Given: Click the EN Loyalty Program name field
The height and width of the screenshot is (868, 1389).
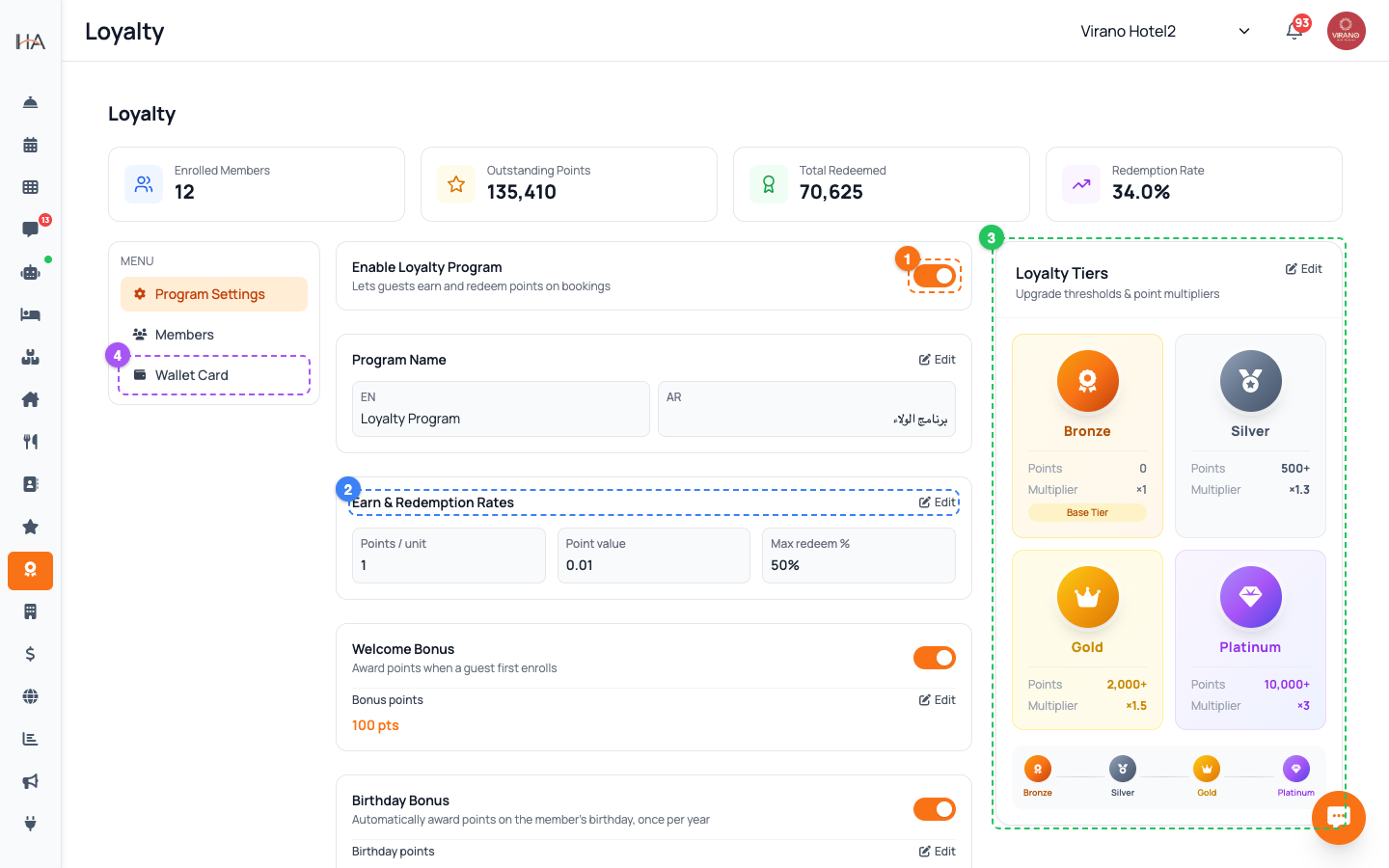Looking at the screenshot, I should 501,409.
